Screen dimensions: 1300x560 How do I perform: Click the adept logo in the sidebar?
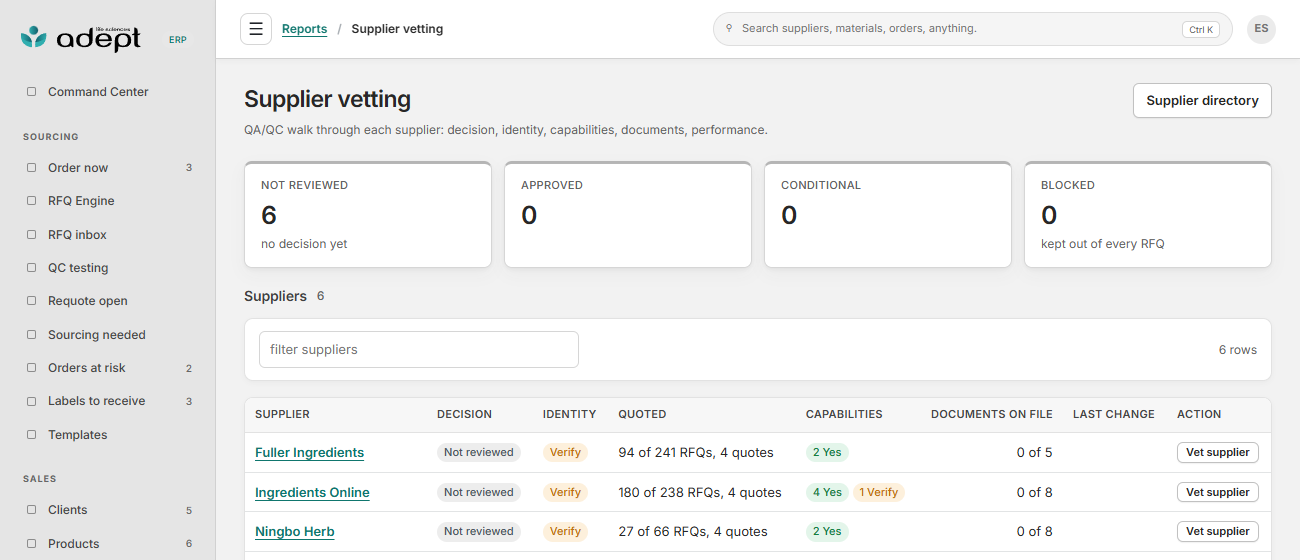pos(81,39)
